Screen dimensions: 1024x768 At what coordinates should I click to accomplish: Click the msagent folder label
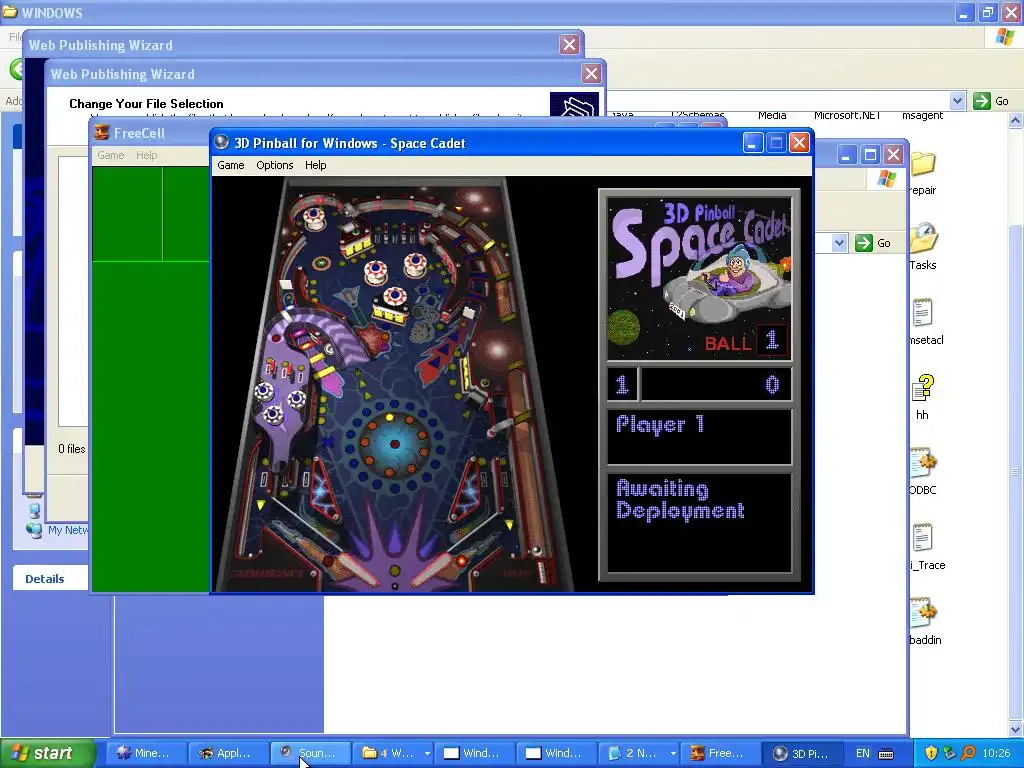[922, 116]
